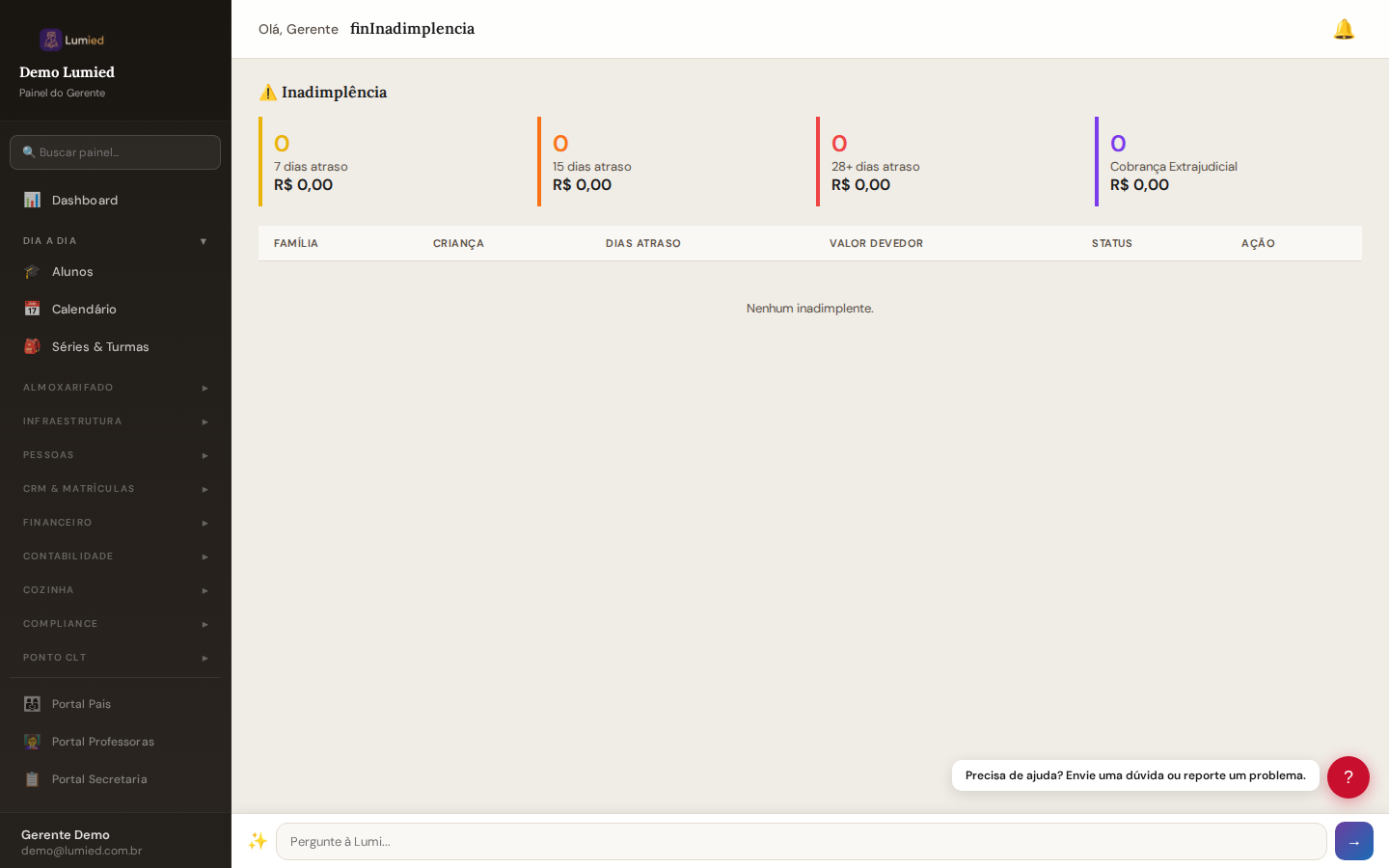Click the Séries & Turmas backpack icon
1389x868 pixels.
pos(32,347)
